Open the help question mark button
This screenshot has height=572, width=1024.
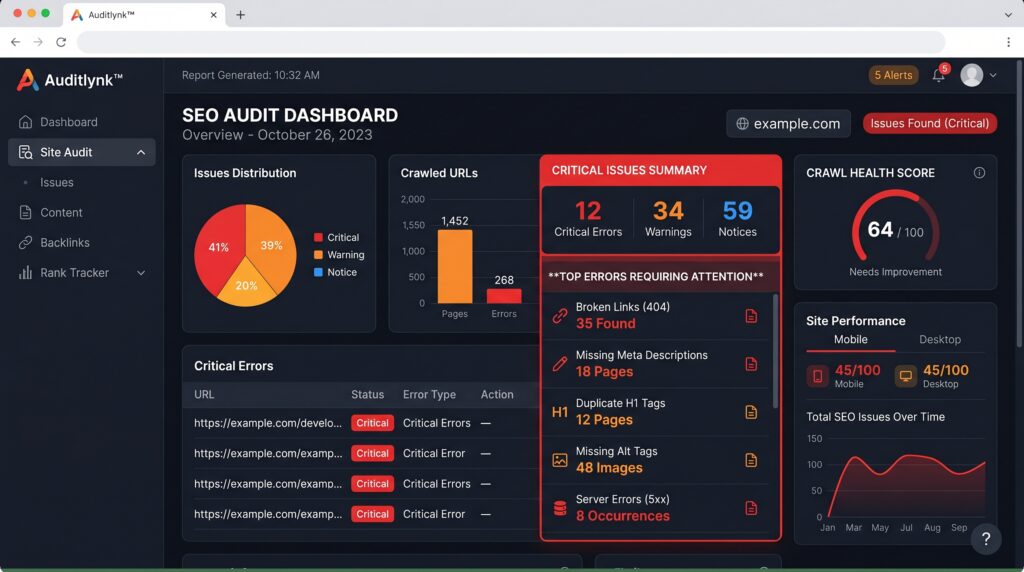tap(986, 539)
